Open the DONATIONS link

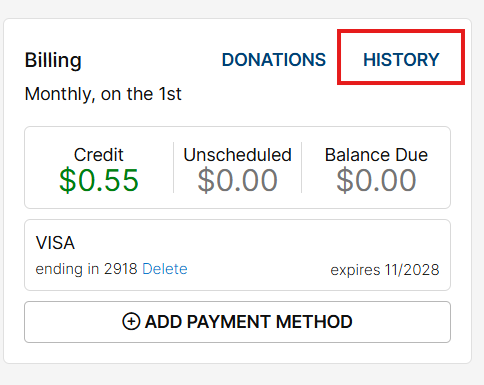[274, 60]
